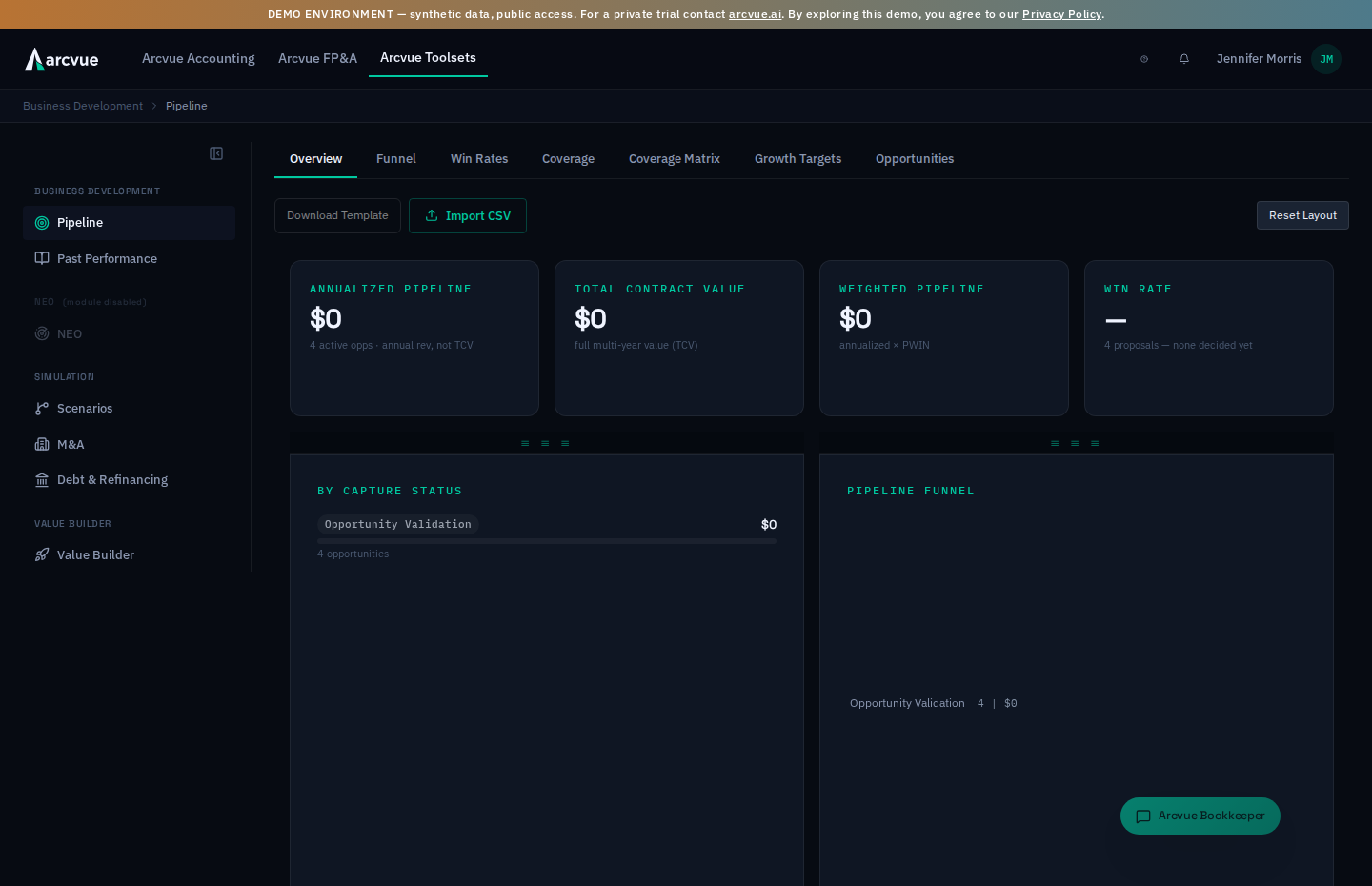The height and width of the screenshot is (886, 1372).
Task: Click the upload icon in Import CSV
Action: pyautogui.click(x=432, y=215)
